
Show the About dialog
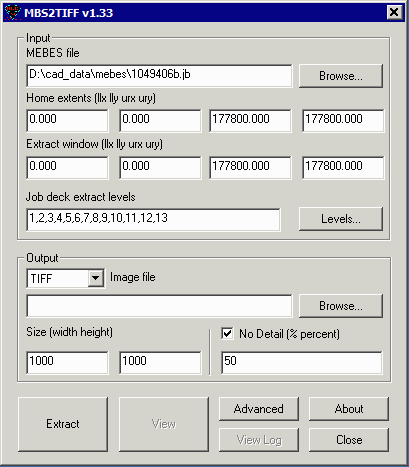point(349,409)
